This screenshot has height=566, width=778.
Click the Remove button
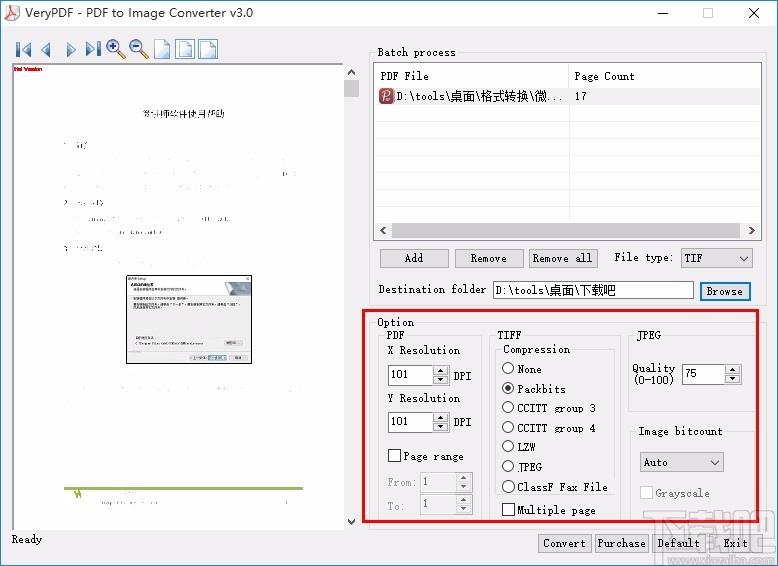coord(489,258)
